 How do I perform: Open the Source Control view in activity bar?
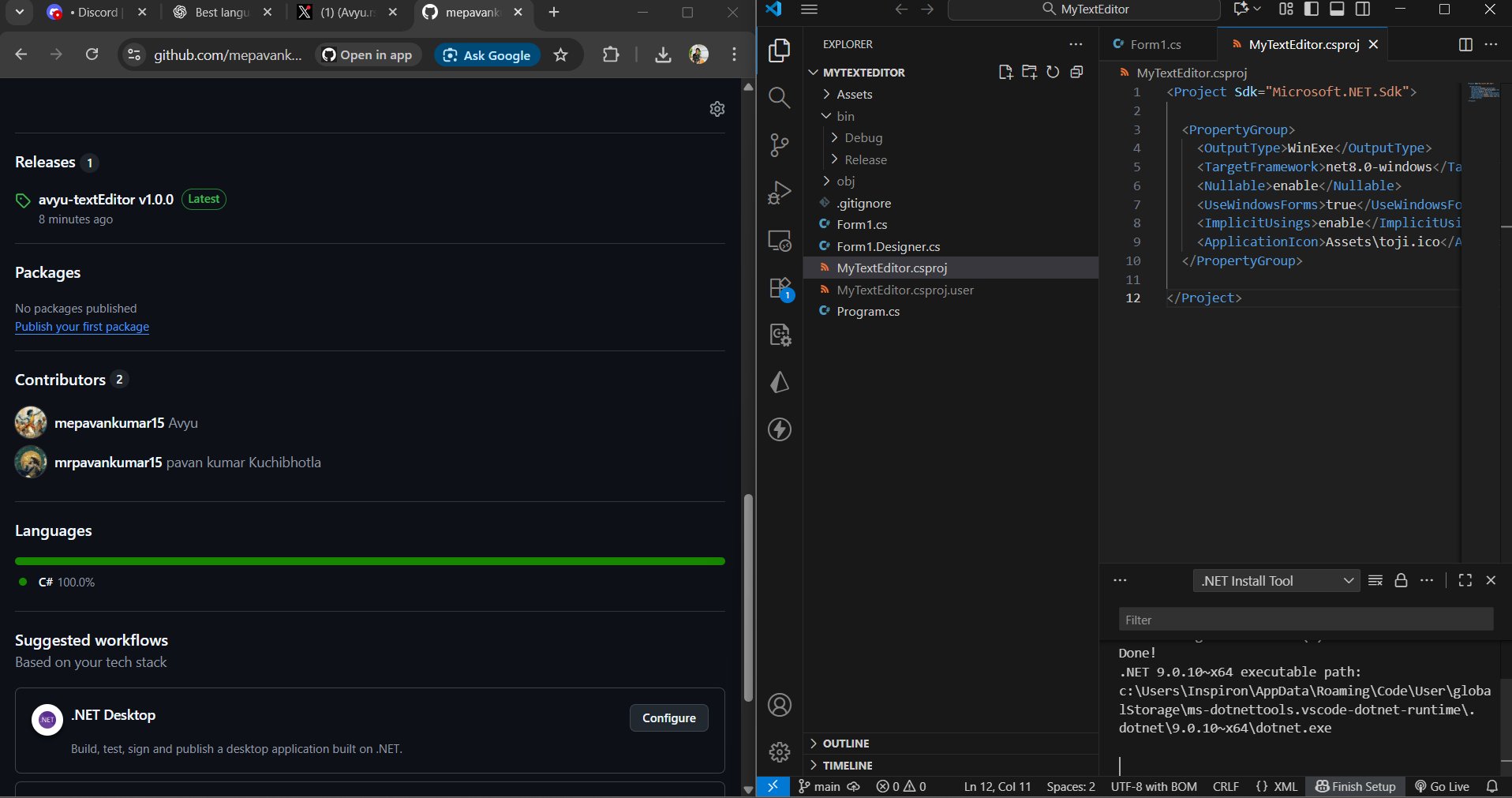pos(779,145)
